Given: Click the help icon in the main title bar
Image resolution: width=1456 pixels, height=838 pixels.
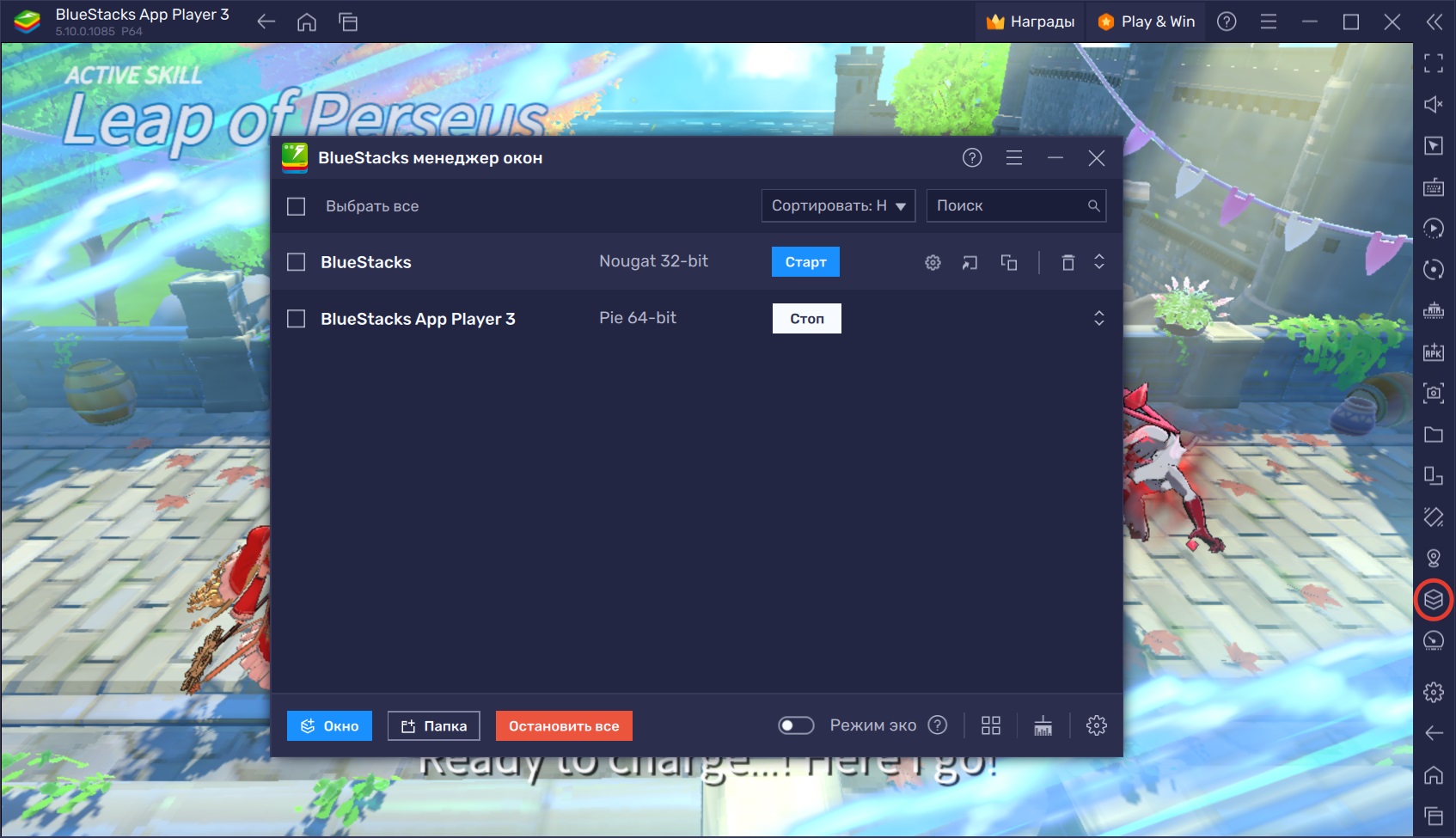Looking at the screenshot, I should click(1227, 21).
